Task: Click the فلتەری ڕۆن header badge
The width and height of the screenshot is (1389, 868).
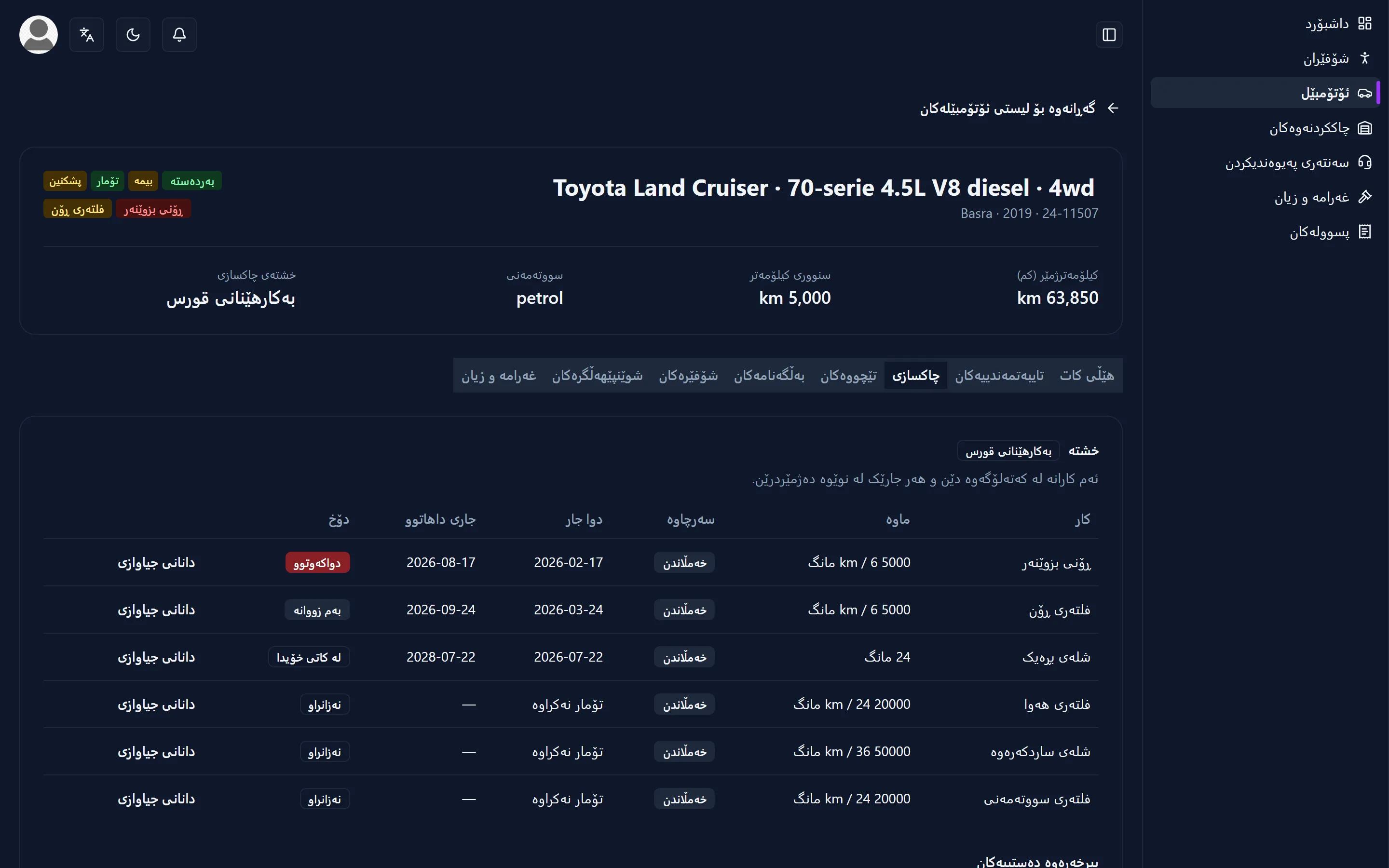Action: pyautogui.click(x=78, y=209)
